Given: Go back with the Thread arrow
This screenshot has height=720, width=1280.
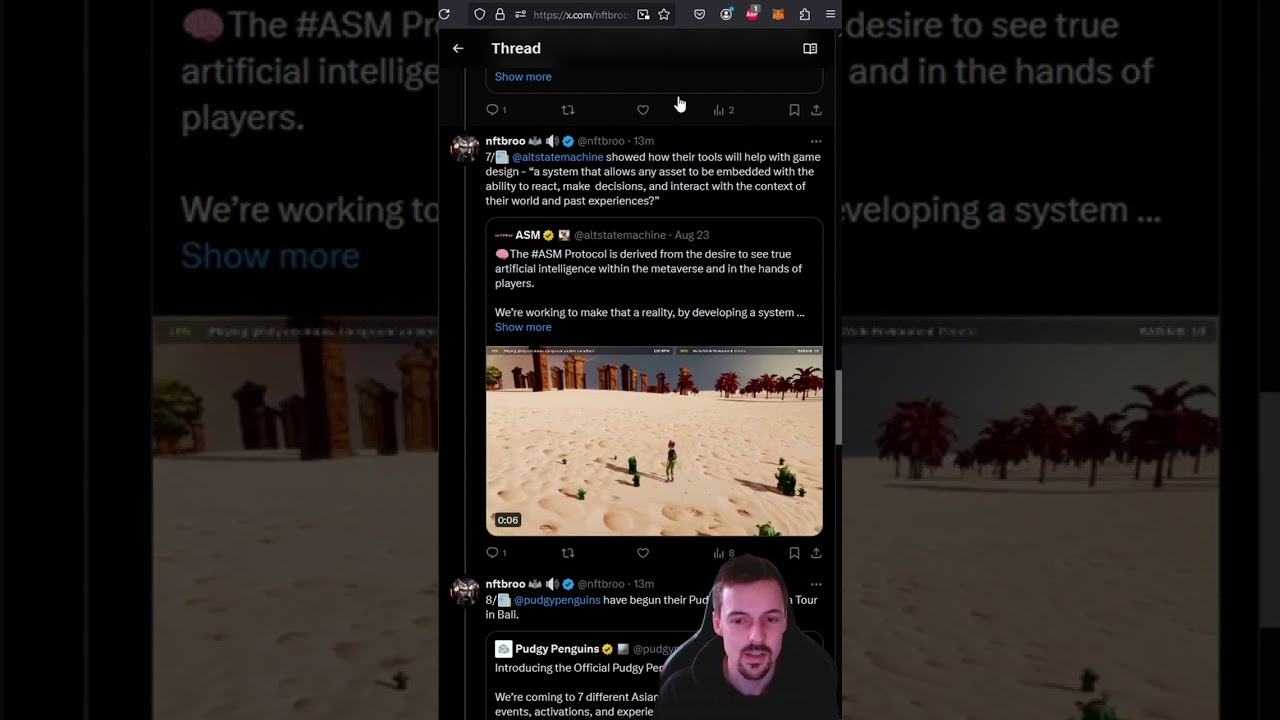Looking at the screenshot, I should 458,48.
